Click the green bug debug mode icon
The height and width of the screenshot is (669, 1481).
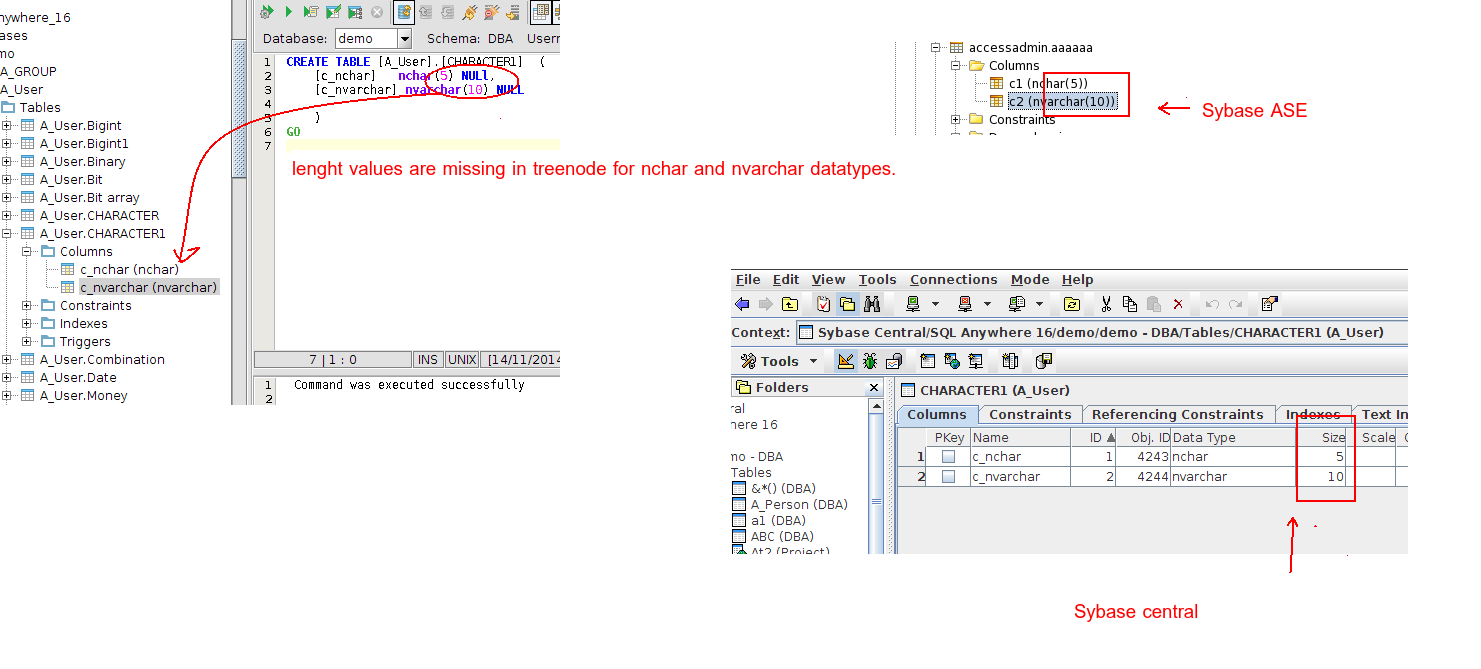[870, 361]
